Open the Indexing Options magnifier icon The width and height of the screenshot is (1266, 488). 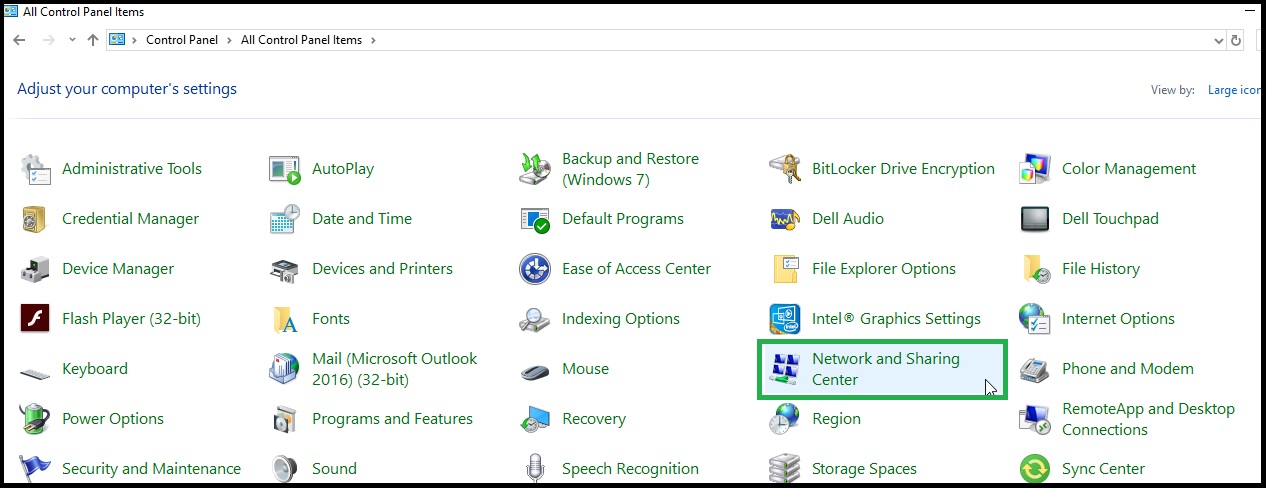tap(535, 319)
